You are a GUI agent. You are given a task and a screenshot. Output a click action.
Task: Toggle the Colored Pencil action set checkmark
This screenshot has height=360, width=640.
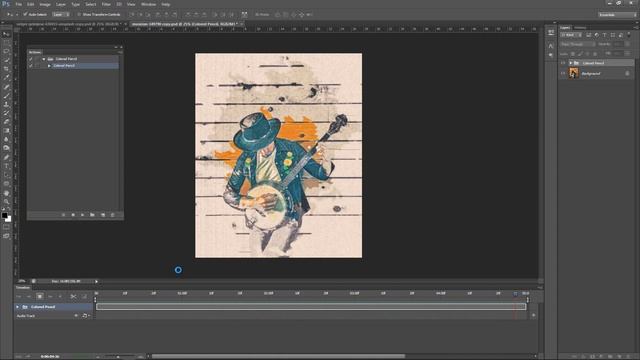[31, 59]
